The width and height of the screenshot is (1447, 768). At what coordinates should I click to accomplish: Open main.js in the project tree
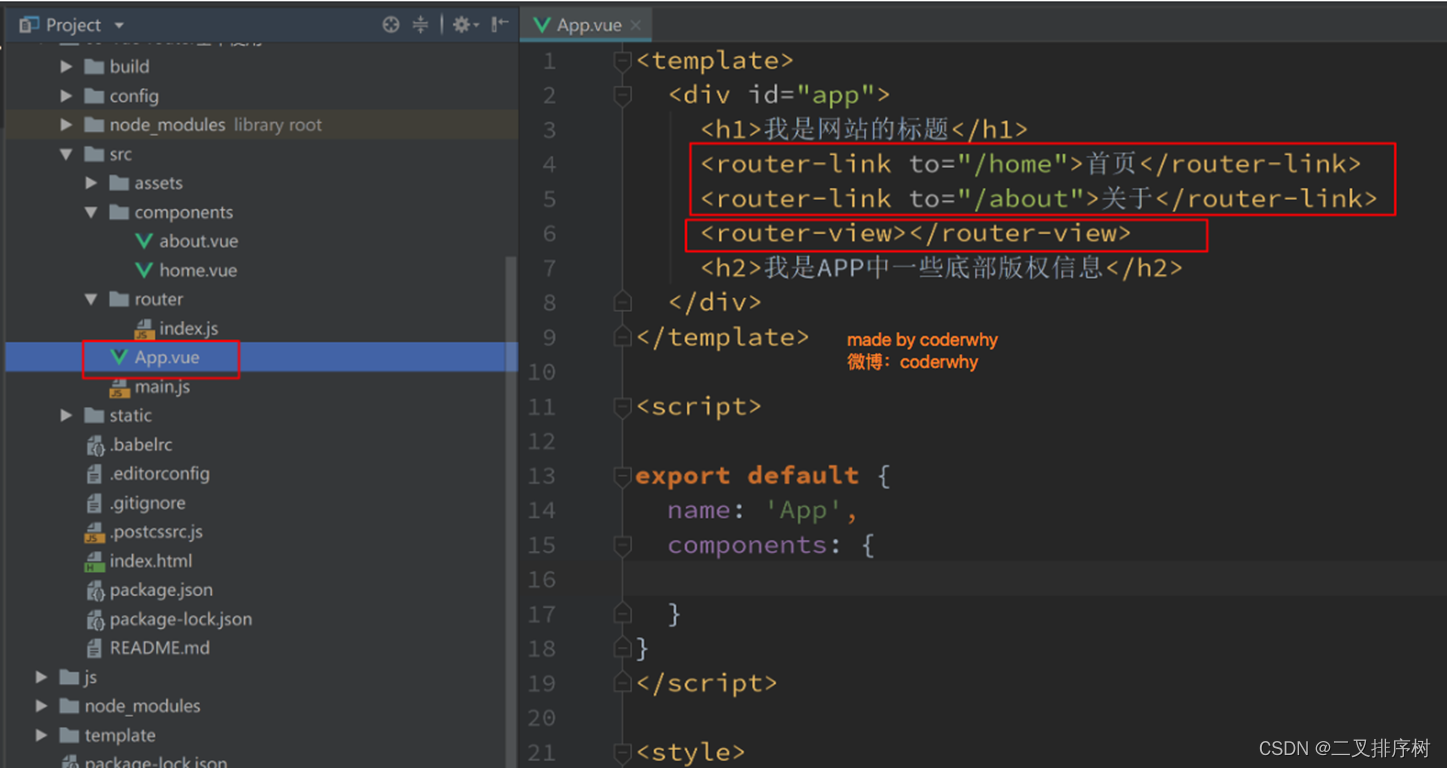coord(162,386)
